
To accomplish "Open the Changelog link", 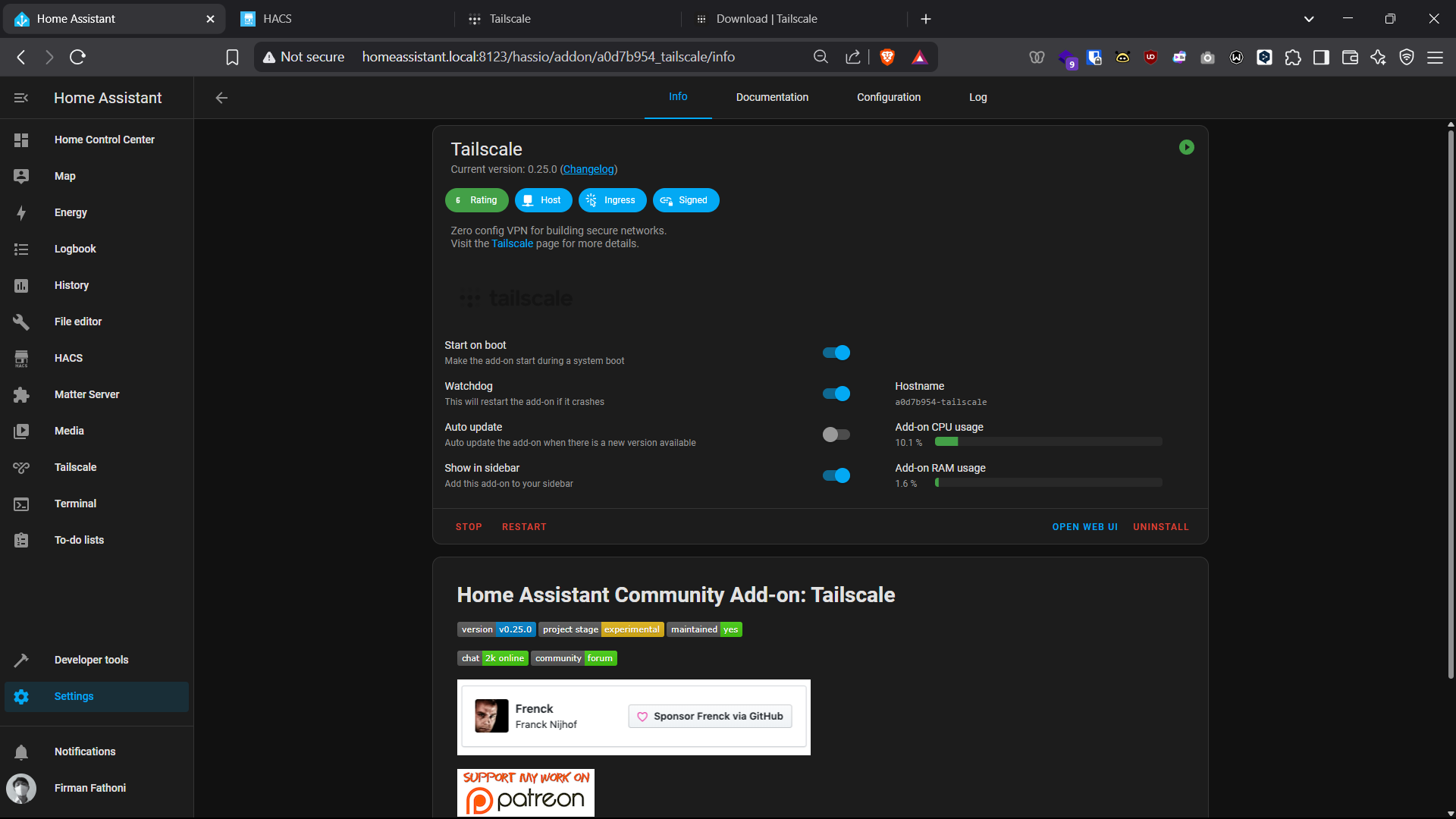I will pos(588,169).
